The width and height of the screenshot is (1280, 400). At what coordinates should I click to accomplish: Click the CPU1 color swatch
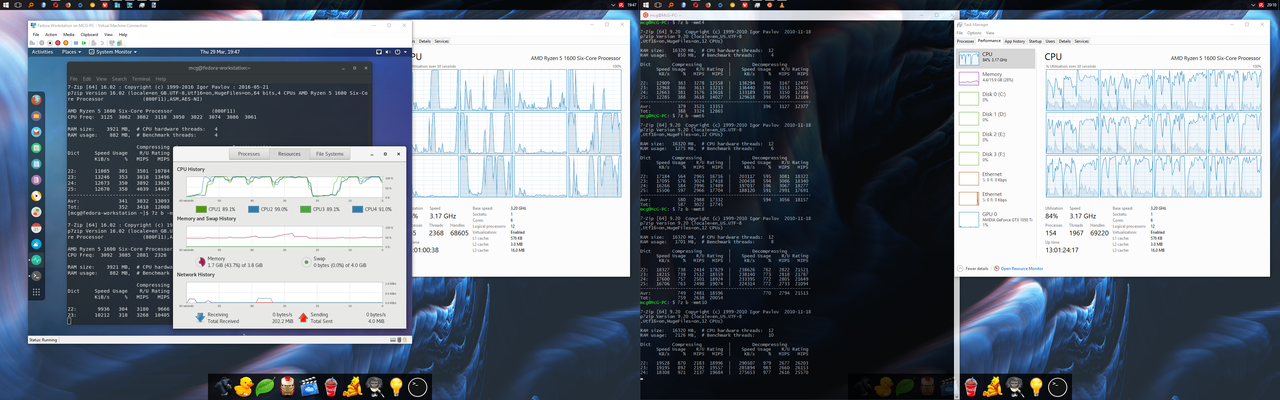click(201, 209)
